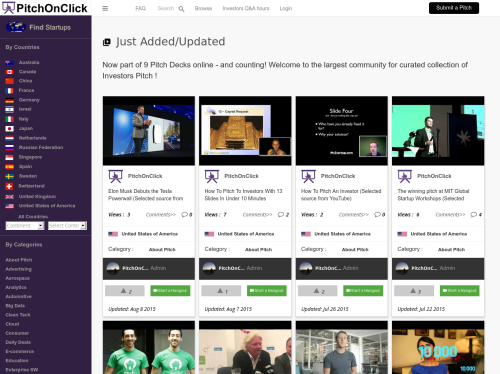Select Russian Federation in the countries list

click(41, 147)
